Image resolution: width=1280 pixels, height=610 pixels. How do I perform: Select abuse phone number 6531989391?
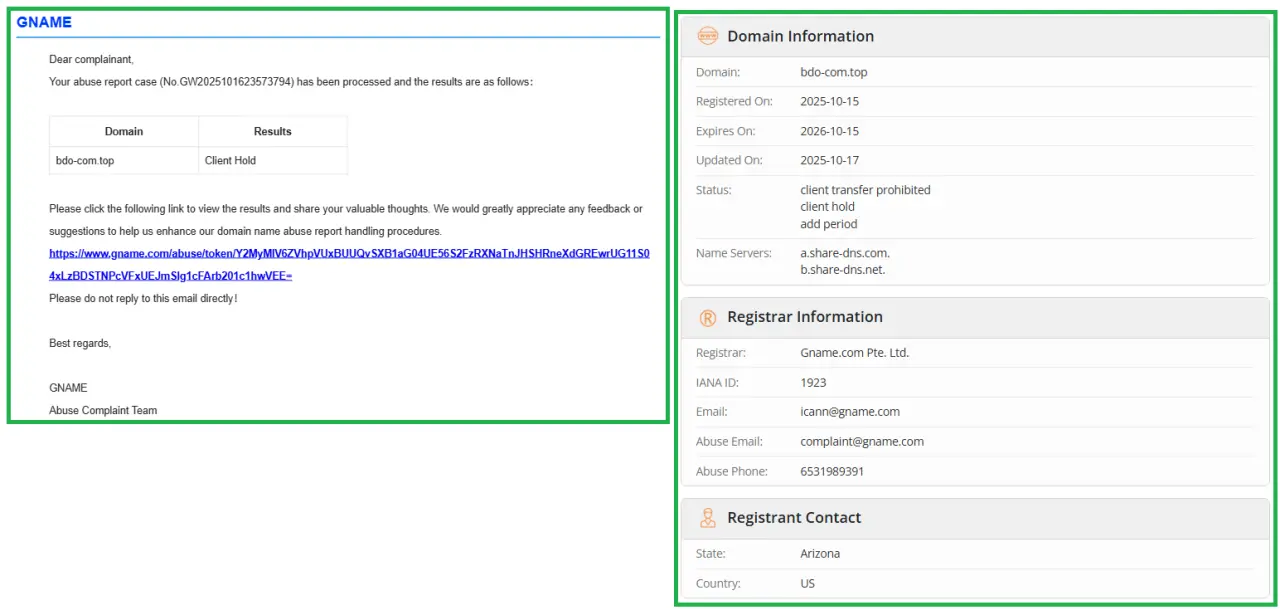[x=832, y=472]
